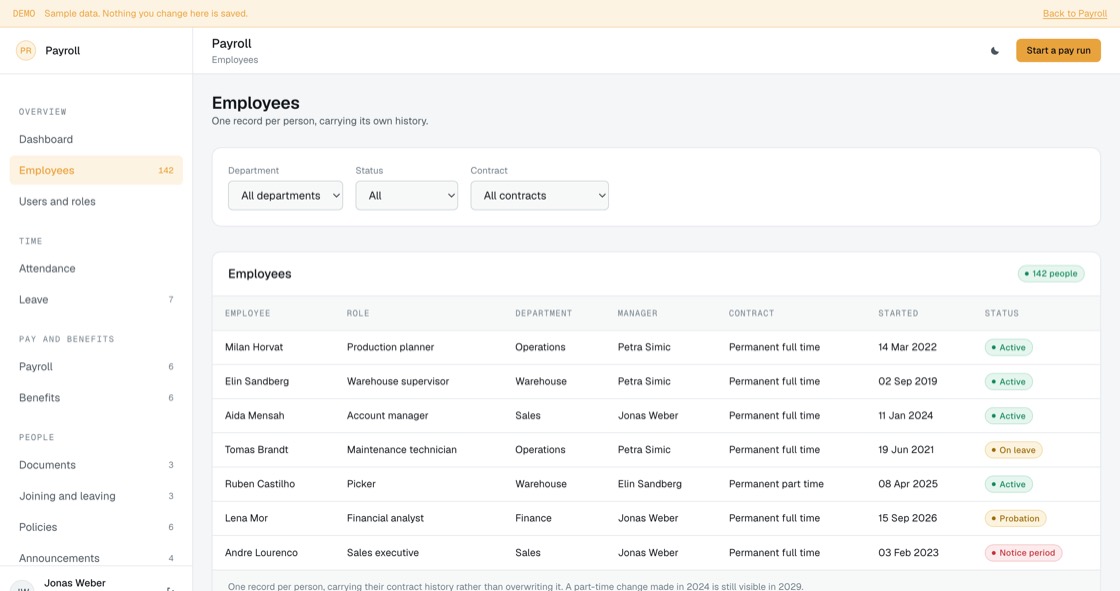Click the Account manager role cell
Screen dimensions: 1120x591
click(387, 416)
